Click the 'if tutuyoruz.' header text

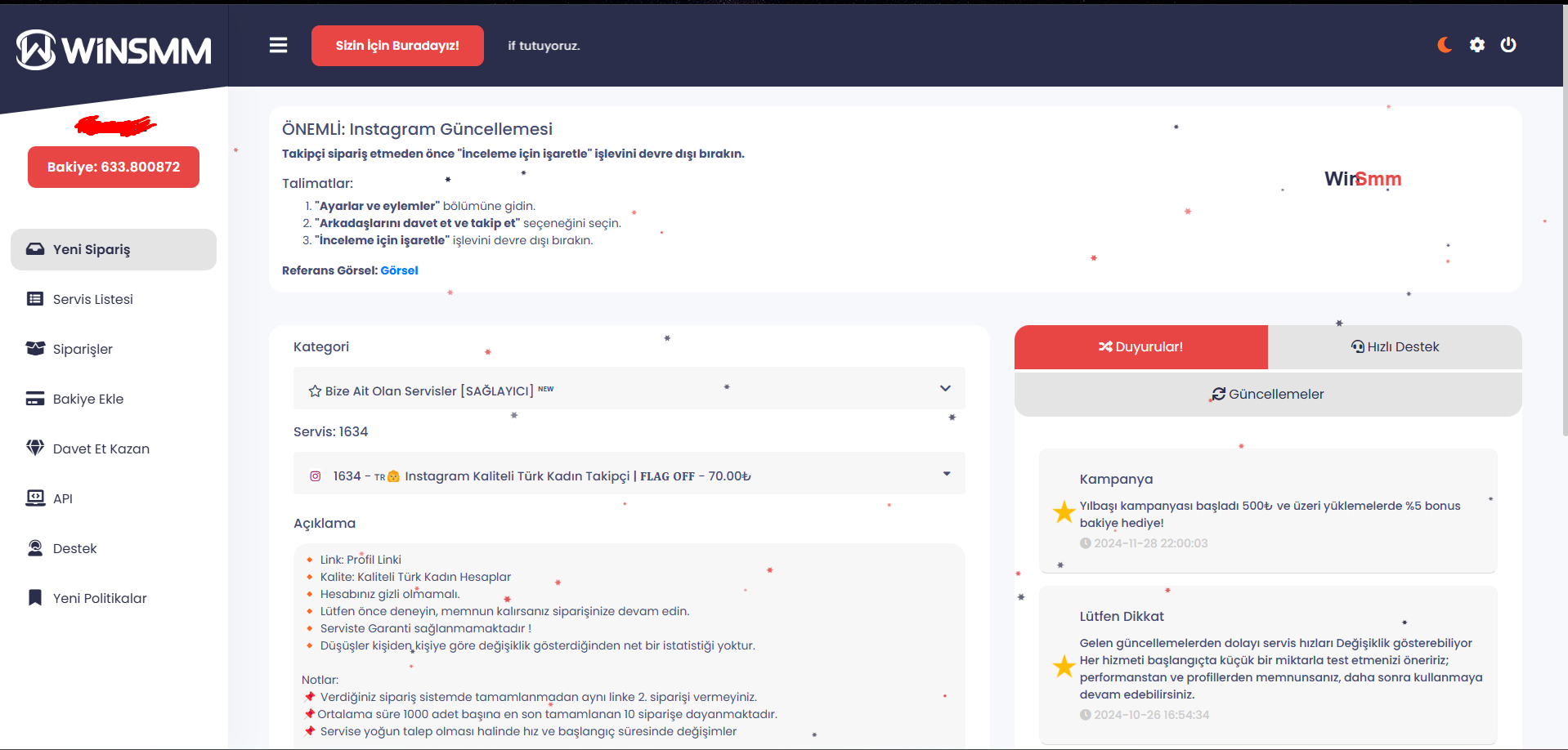(x=544, y=46)
